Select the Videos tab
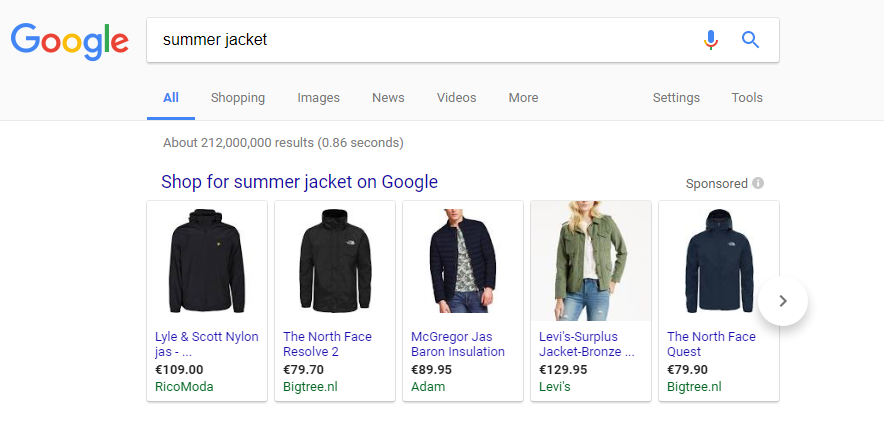Screen dimensions: 884x428 point(456,98)
